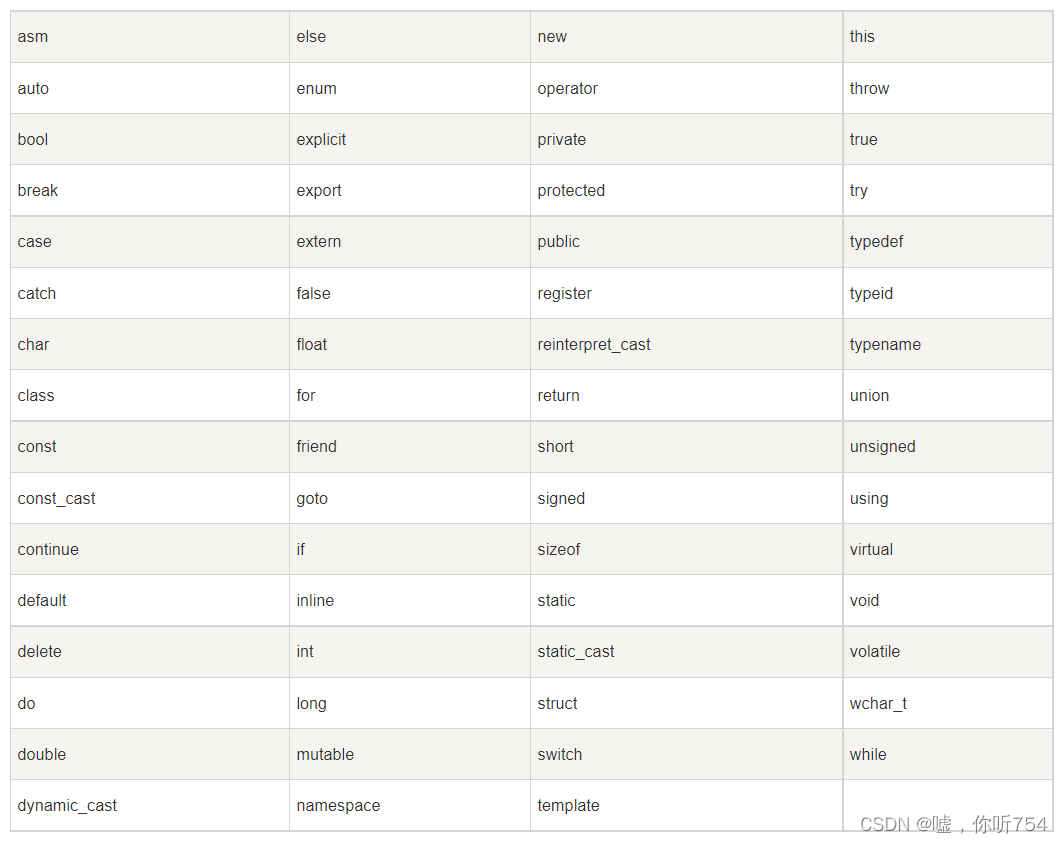Click the 'namespace' keyword text
Image resolution: width=1063 pixels, height=843 pixels.
[338, 805]
